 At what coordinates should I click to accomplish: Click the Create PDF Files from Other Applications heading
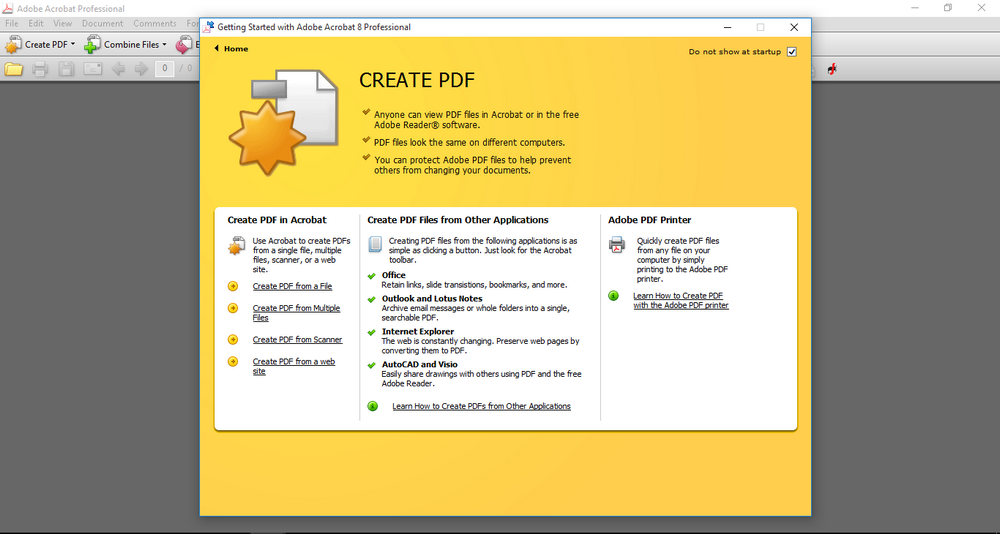[x=458, y=220]
